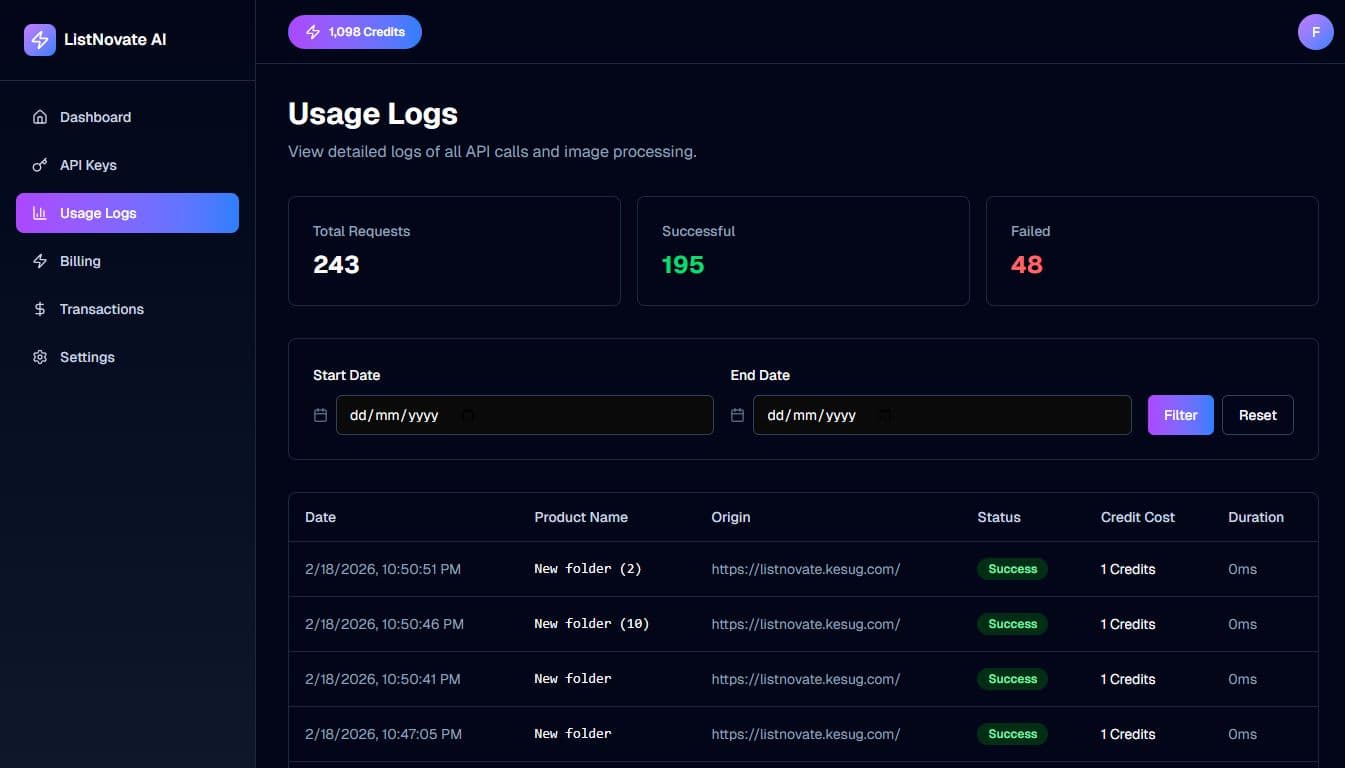Open Settings via the gear icon
Image resolution: width=1345 pixels, height=768 pixels.
point(40,356)
